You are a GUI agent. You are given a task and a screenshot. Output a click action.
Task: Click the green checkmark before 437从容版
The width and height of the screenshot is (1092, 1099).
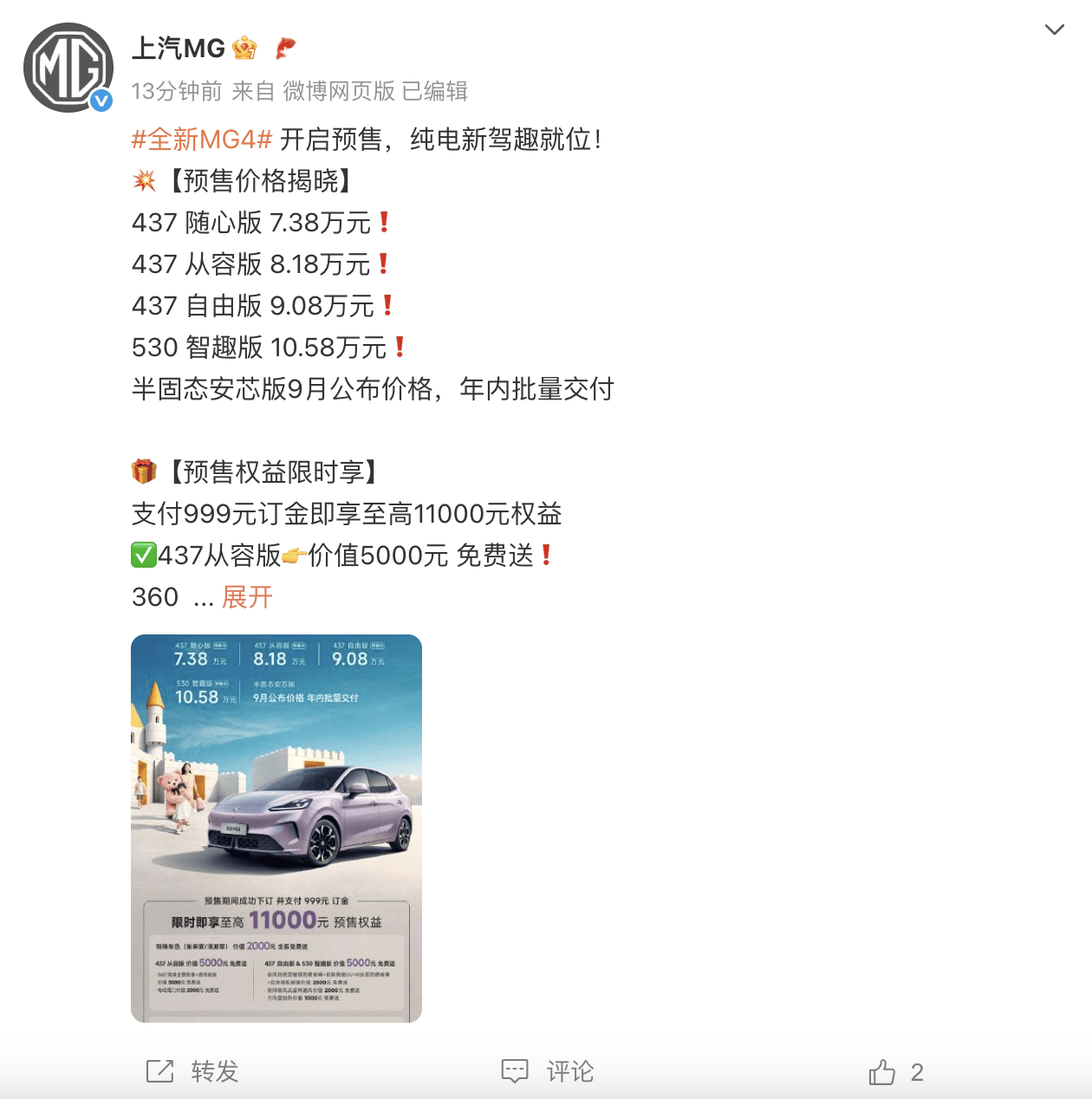(144, 555)
